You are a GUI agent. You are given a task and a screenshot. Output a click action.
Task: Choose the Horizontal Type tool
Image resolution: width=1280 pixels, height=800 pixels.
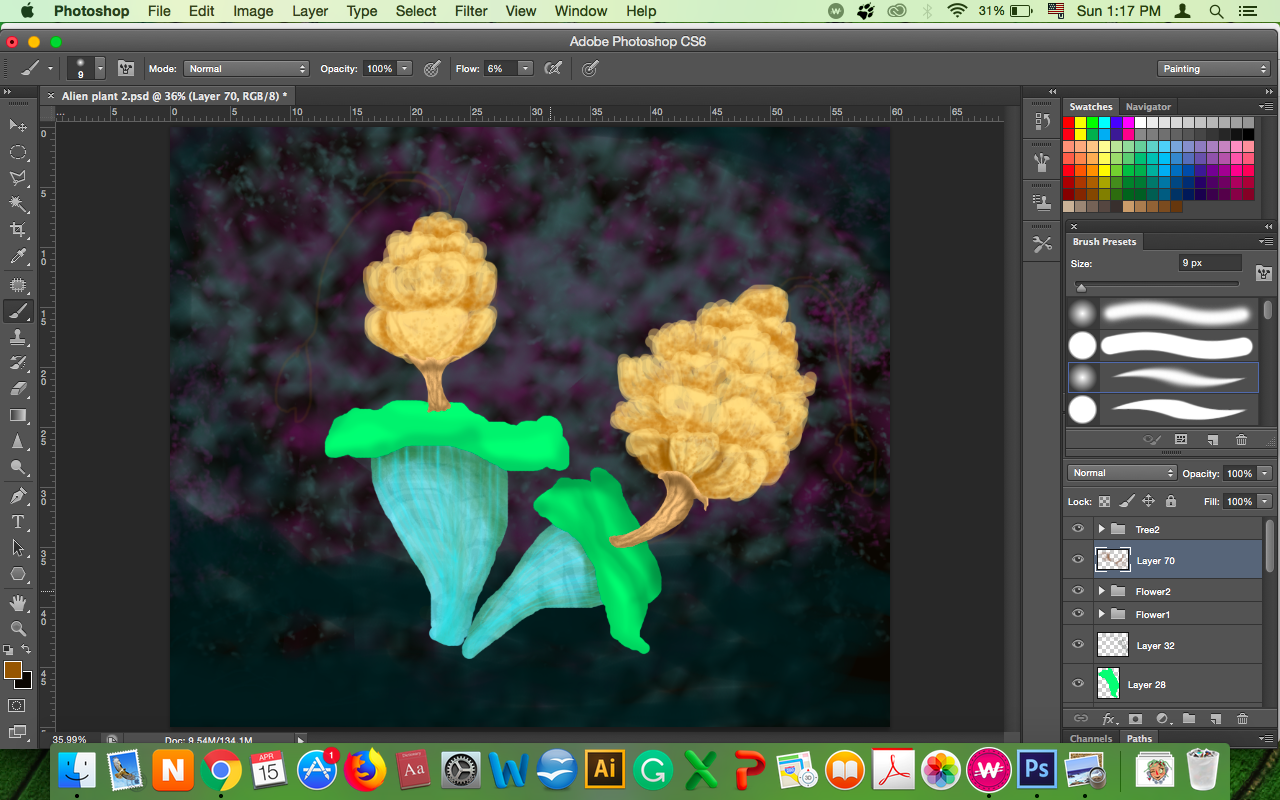[x=18, y=521]
